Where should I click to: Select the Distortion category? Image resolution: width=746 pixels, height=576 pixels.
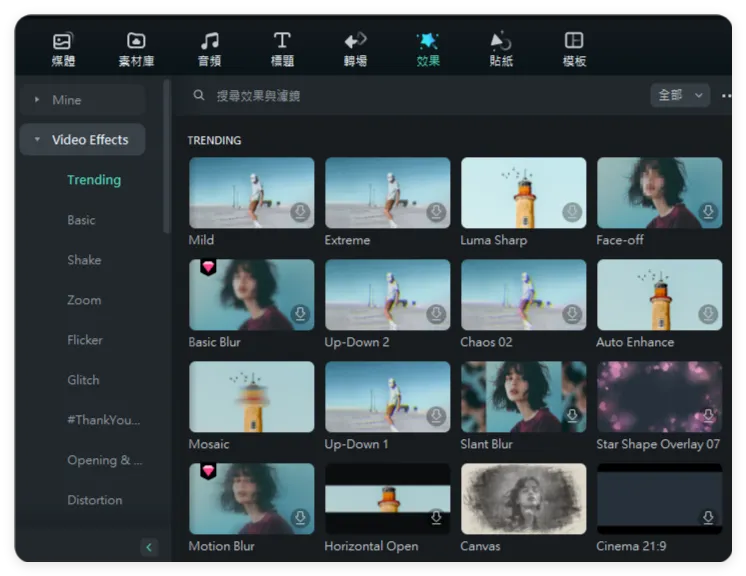coord(95,500)
